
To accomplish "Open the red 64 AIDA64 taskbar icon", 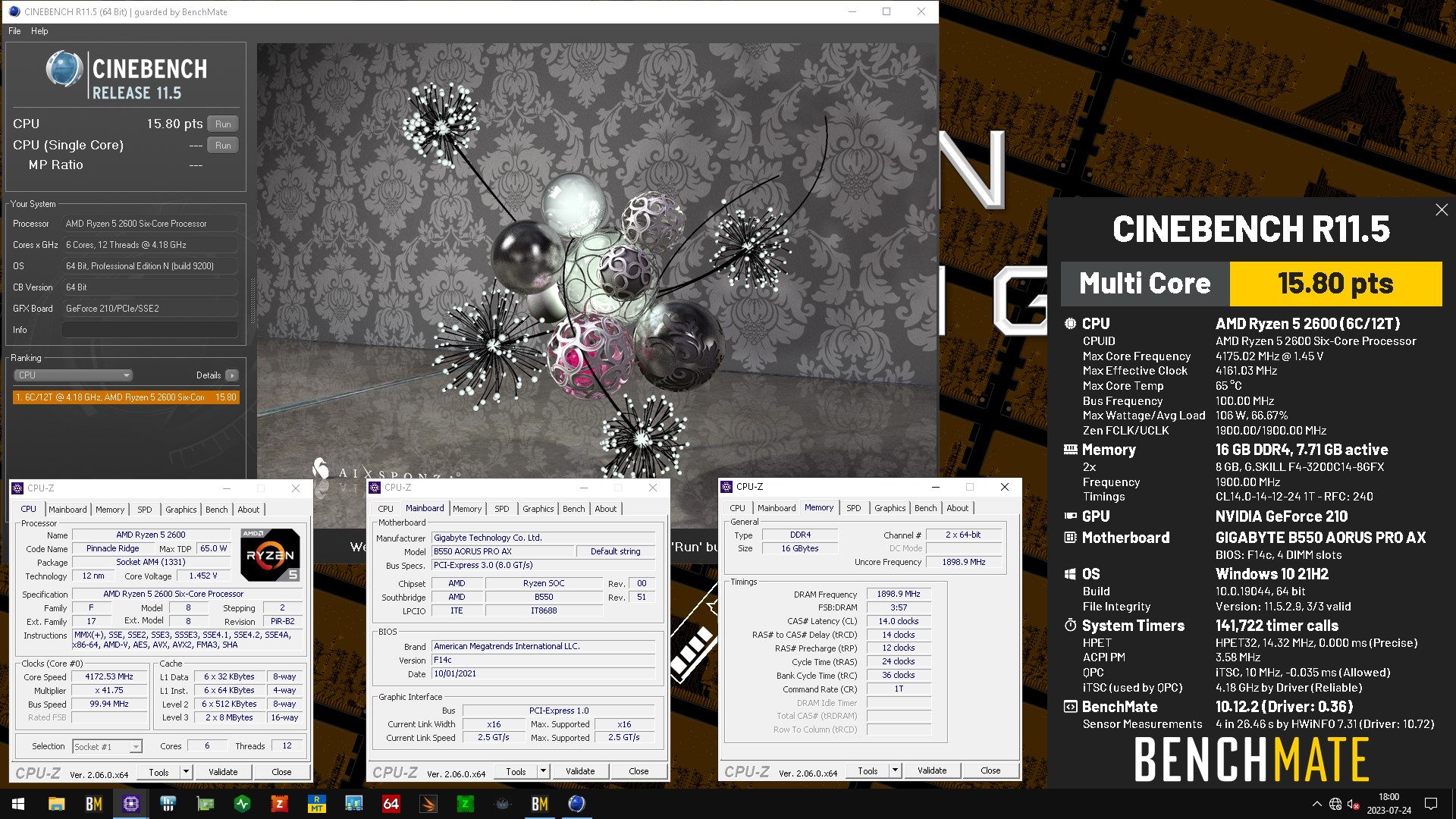I will 391,804.
